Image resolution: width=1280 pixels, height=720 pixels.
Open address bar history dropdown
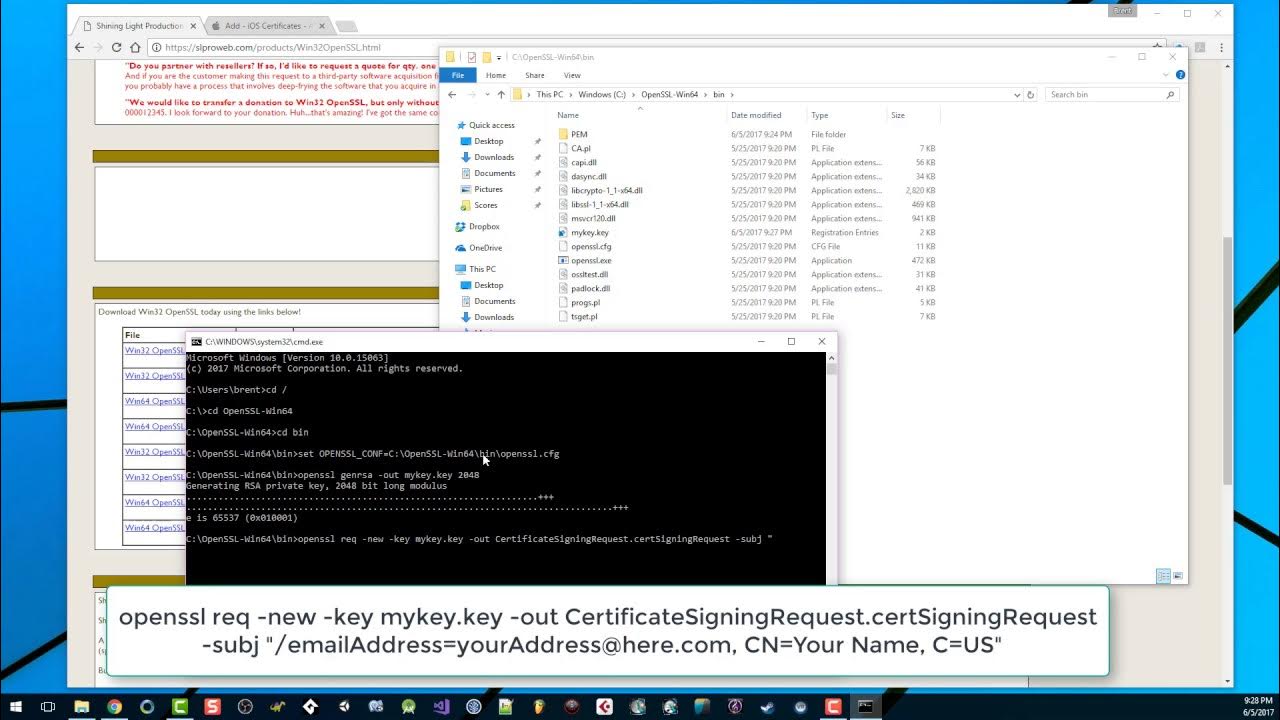pos(1018,94)
